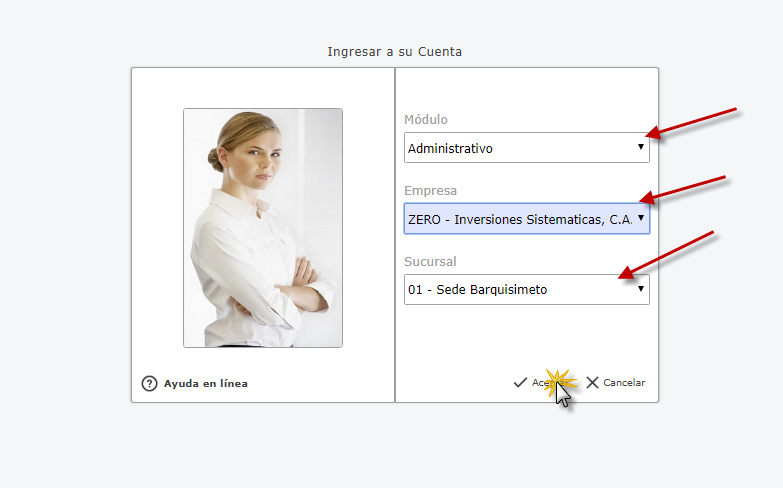Click the Empresa field label
This screenshot has width=783, height=488.
click(430, 190)
